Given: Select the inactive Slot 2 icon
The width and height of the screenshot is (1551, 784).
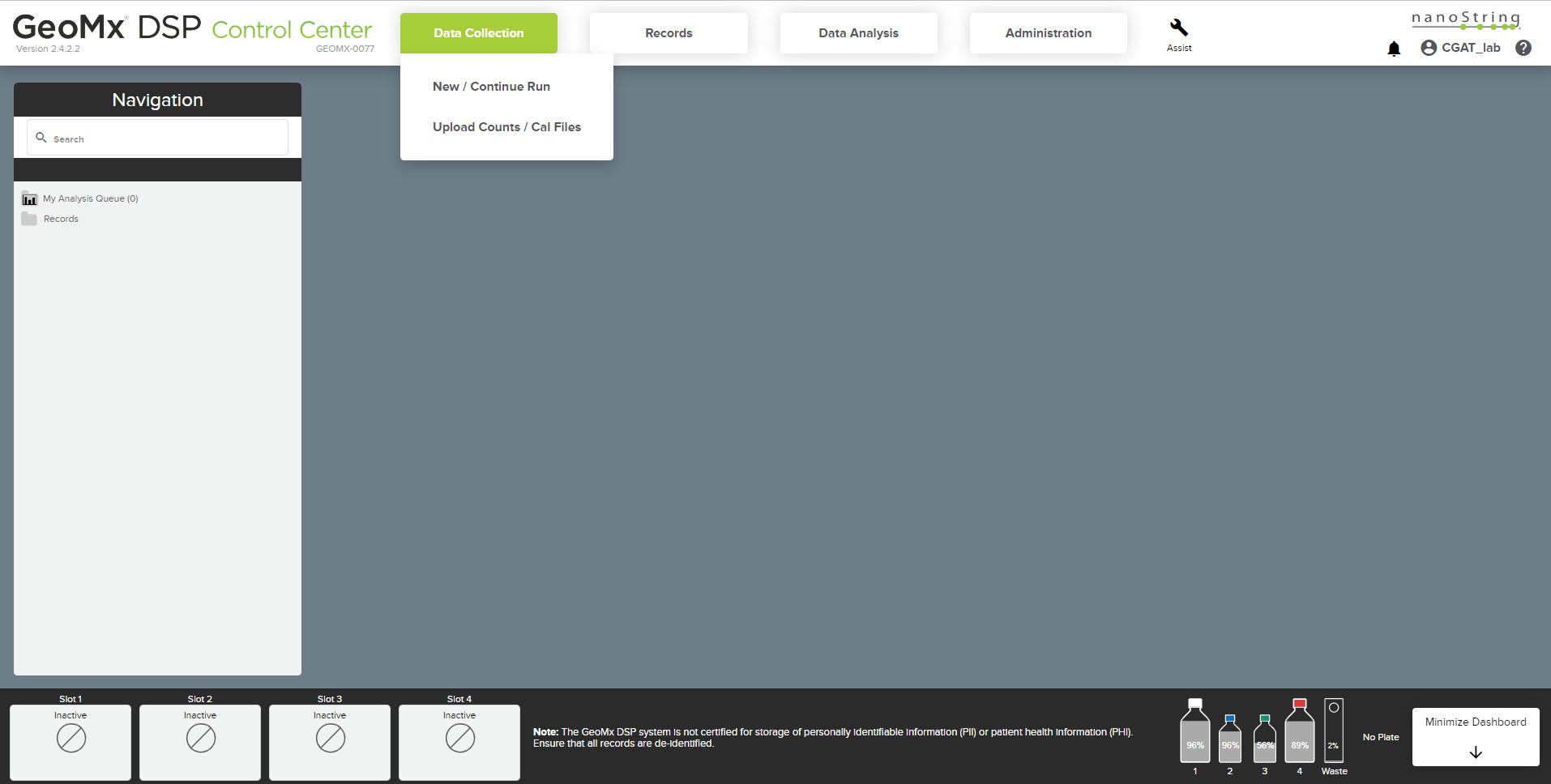Looking at the screenshot, I should pos(200,739).
